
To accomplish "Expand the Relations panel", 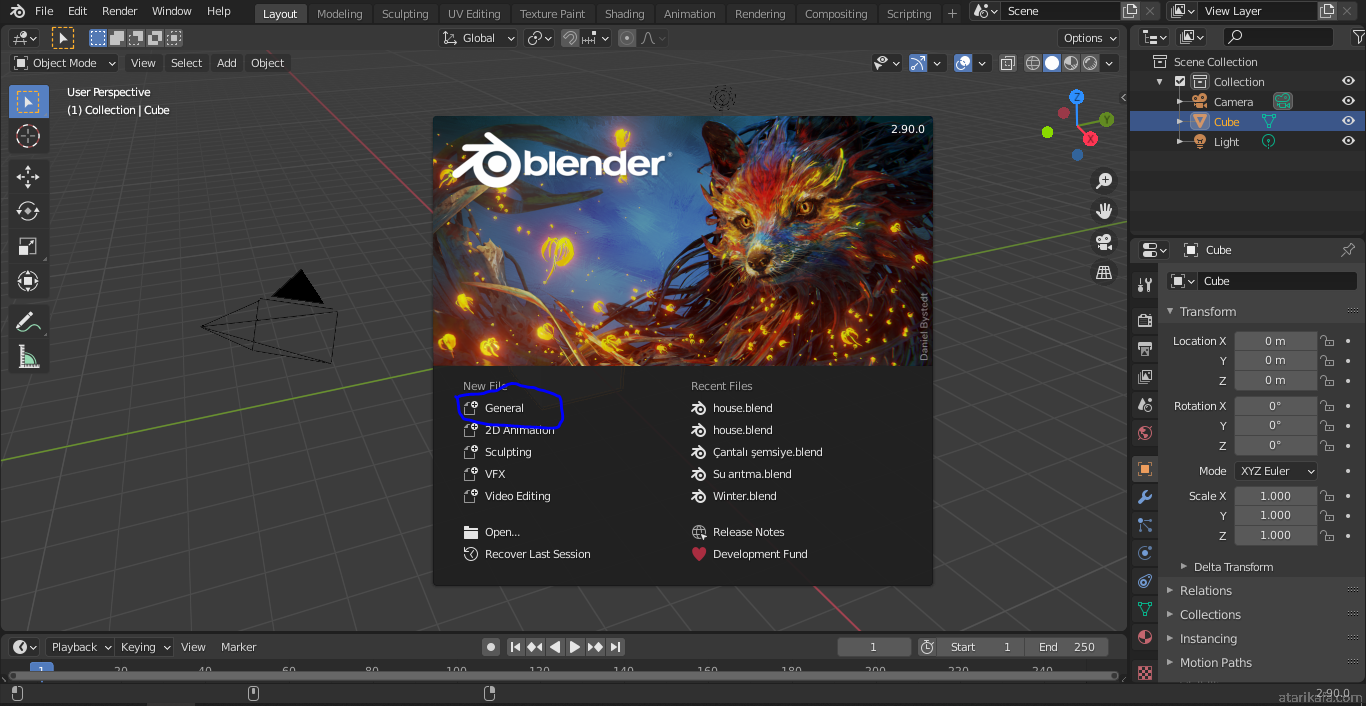I will (1206, 591).
